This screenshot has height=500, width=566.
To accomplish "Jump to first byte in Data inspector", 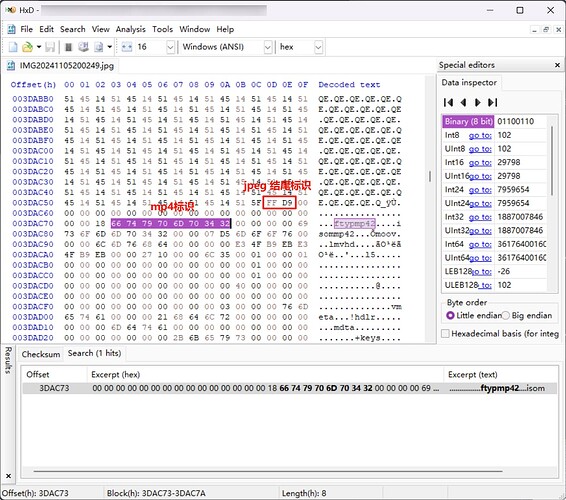I will tap(448, 103).
